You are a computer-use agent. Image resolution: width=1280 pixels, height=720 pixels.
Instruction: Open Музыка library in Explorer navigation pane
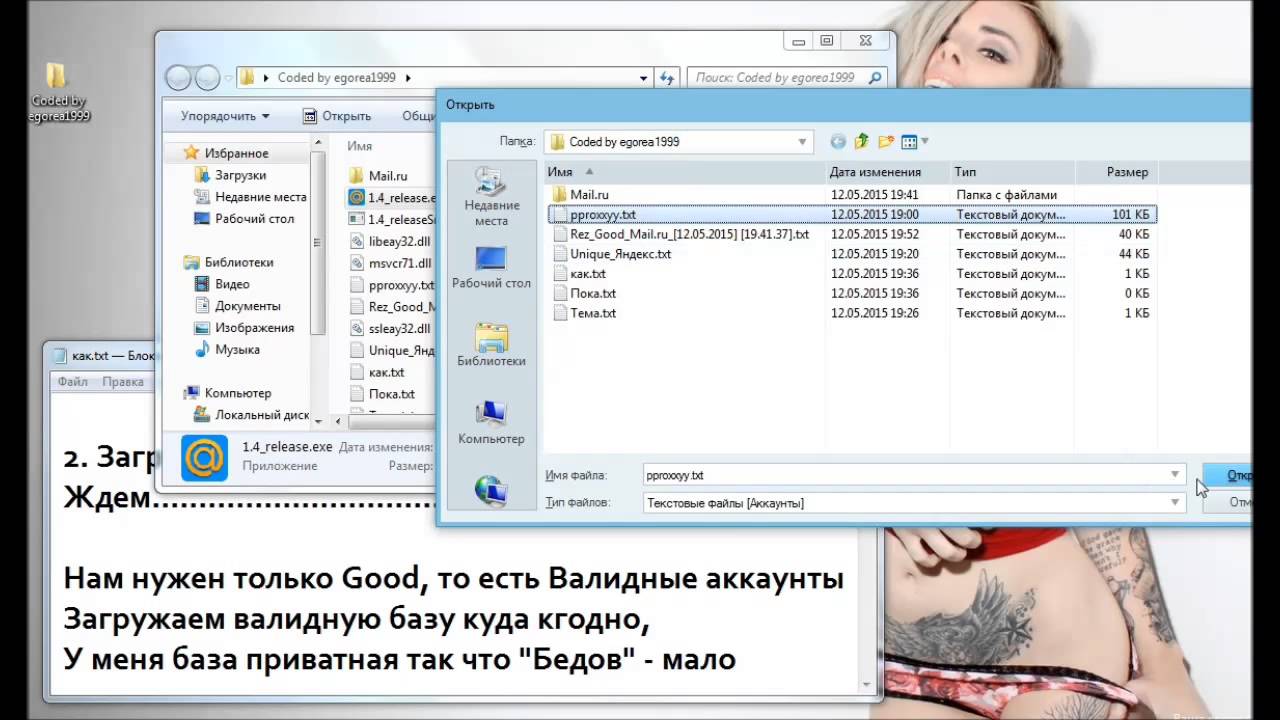point(227,350)
